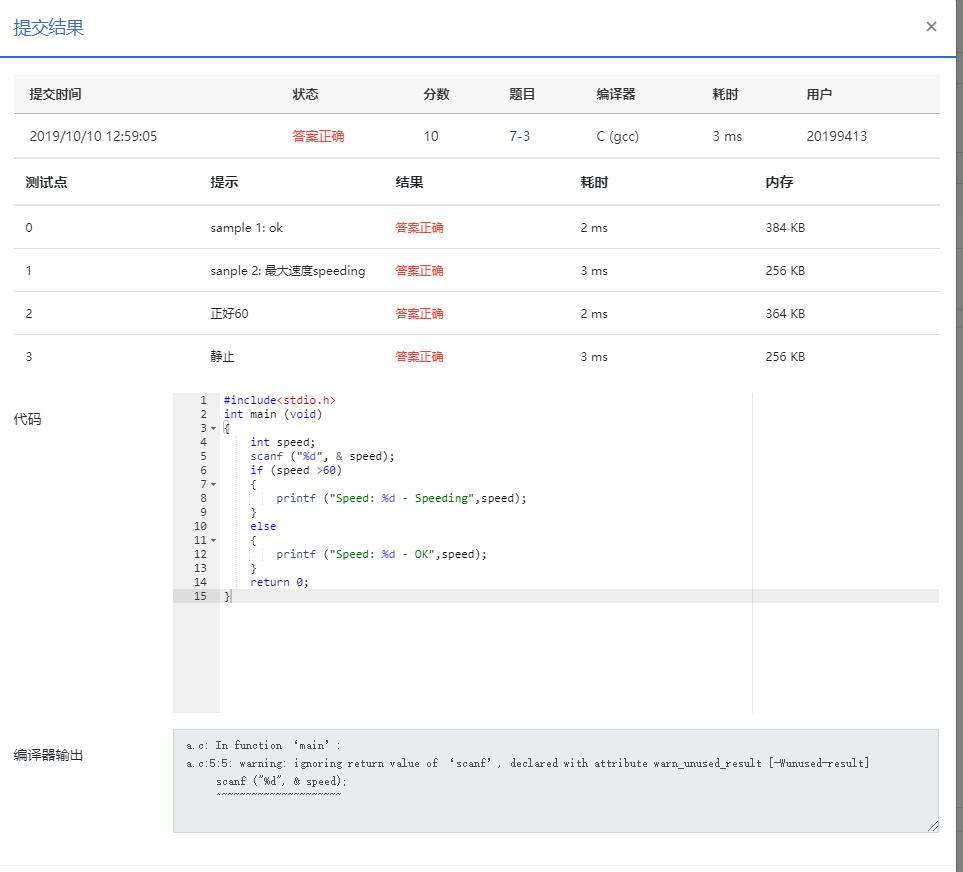Click the overall status 答案正确
Image resolution: width=963 pixels, height=872 pixels.
(x=318, y=136)
